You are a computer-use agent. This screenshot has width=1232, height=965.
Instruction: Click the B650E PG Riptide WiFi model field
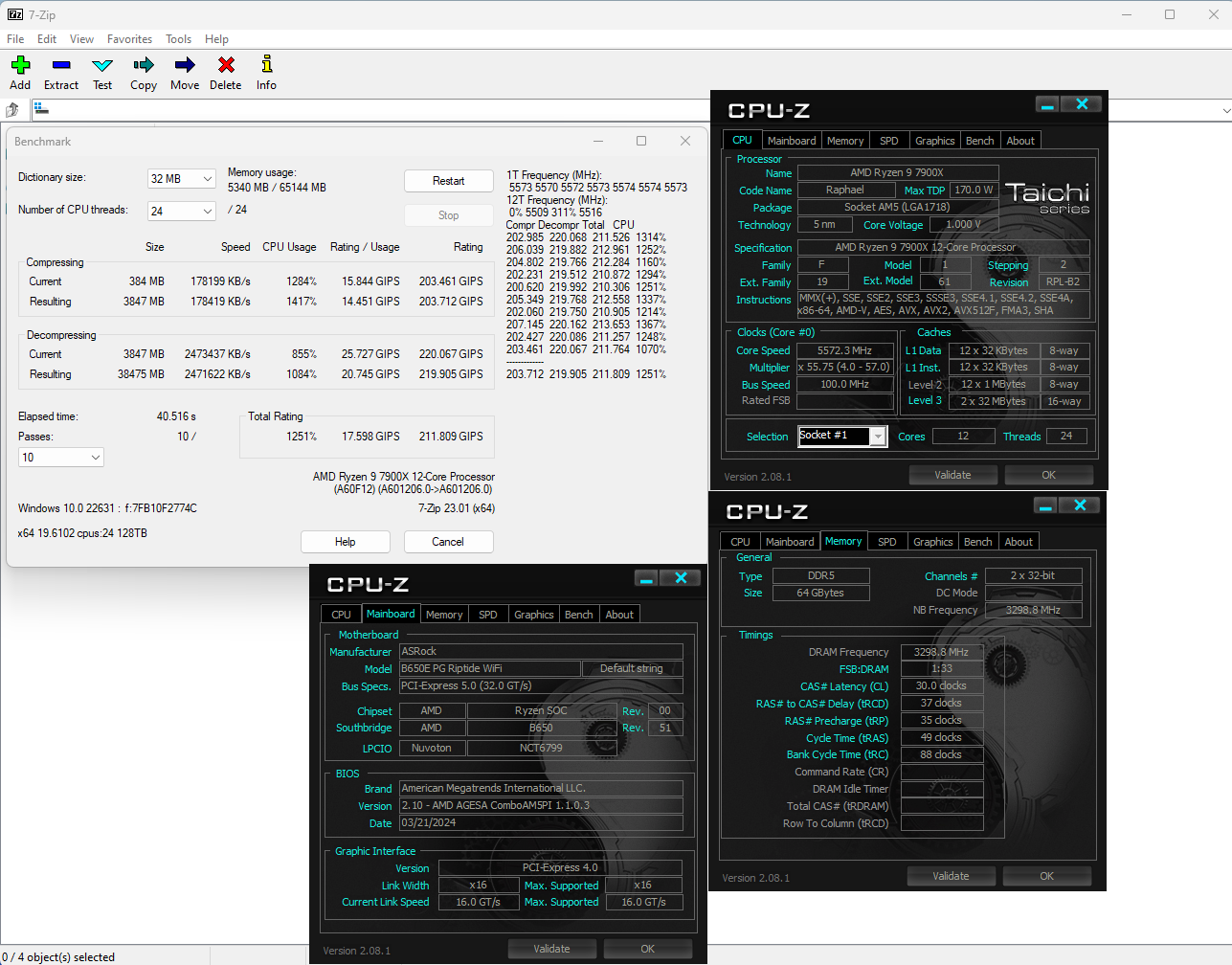490,668
